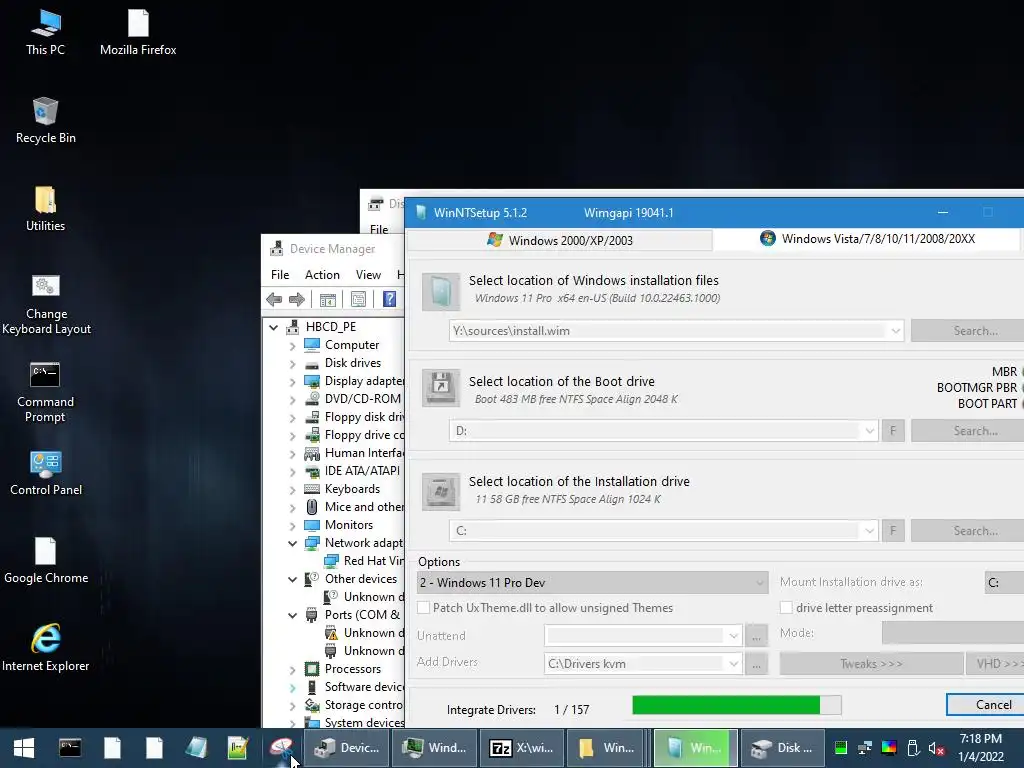Open File menu of Disk window
The height and width of the screenshot is (768, 1024).
click(379, 229)
